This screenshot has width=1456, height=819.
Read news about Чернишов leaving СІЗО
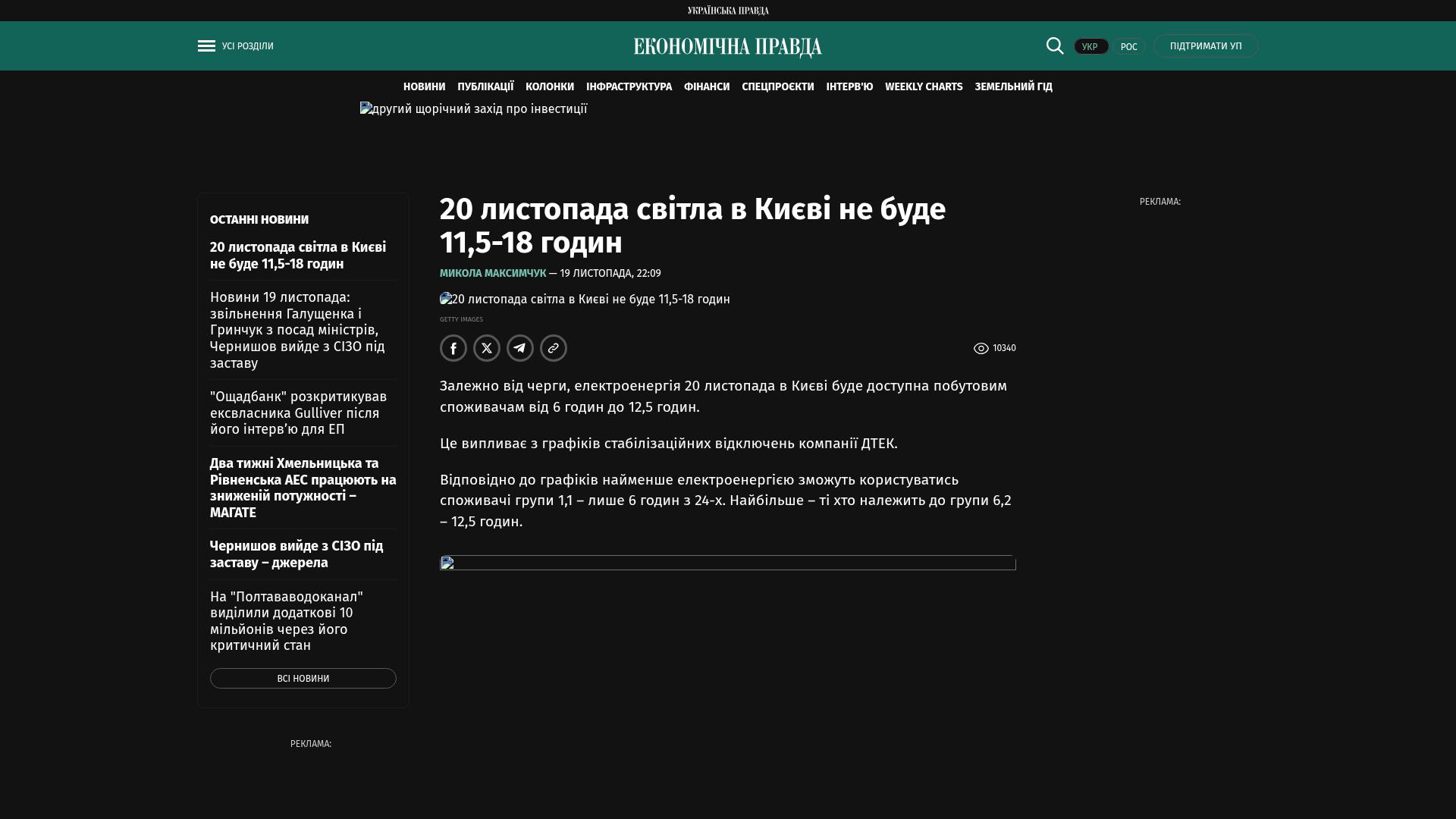click(297, 554)
